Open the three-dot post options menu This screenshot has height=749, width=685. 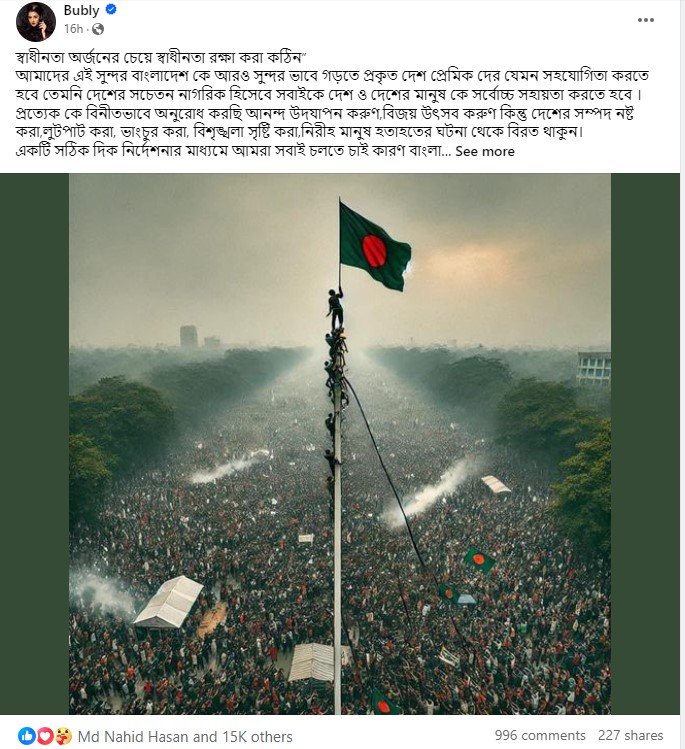645,20
